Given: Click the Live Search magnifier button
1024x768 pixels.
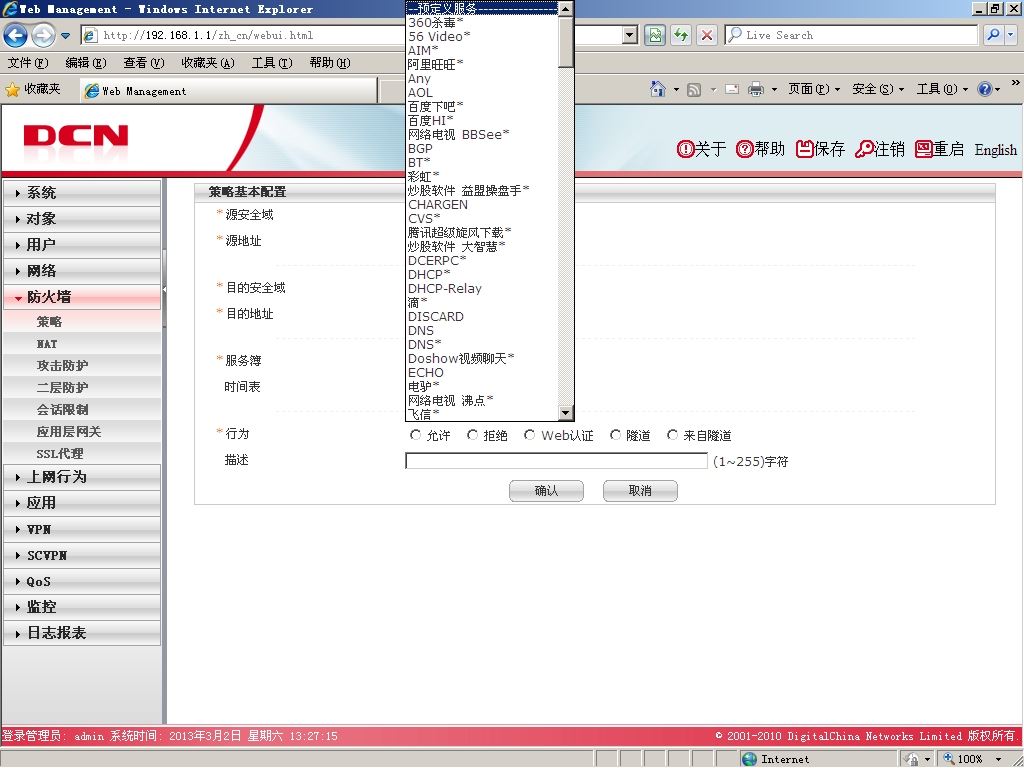Looking at the screenshot, I should tap(993, 35).
